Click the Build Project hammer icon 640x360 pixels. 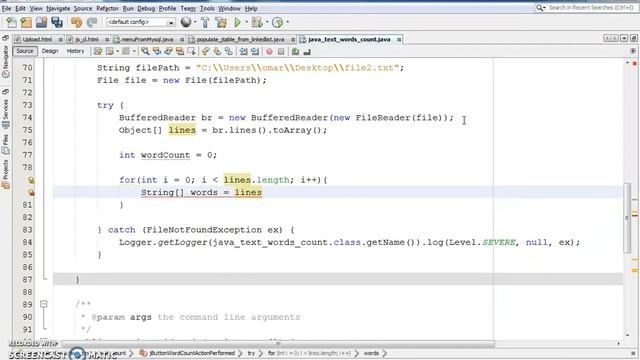[205, 22]
